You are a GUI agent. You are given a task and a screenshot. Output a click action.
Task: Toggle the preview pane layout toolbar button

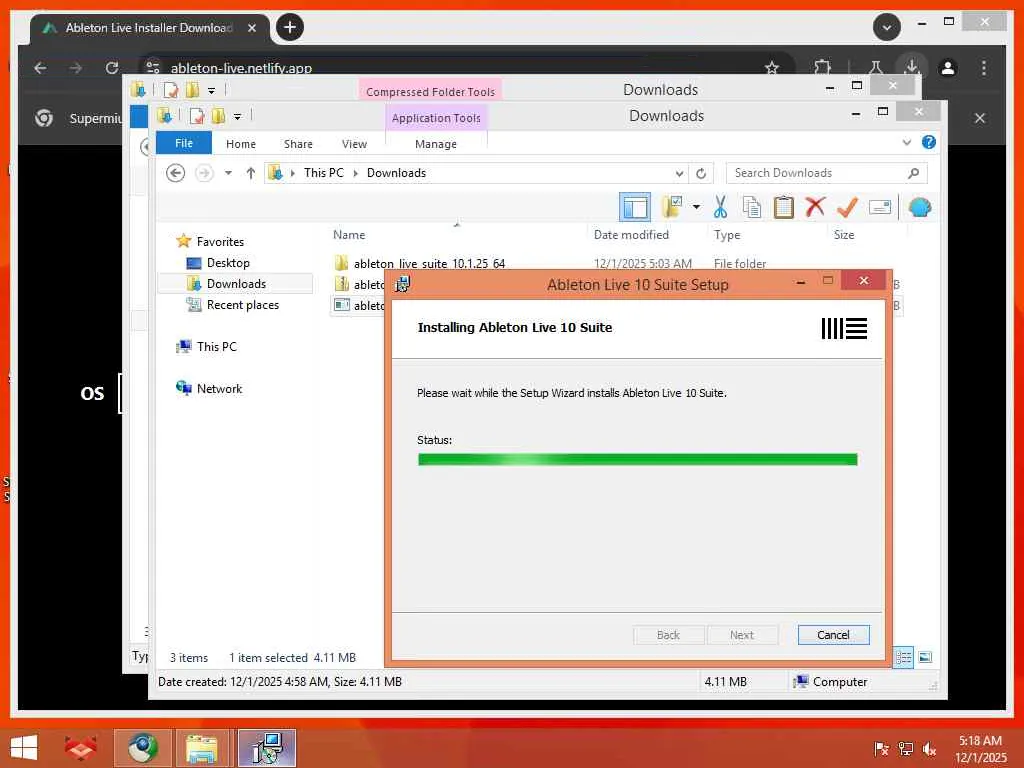tap(635, 208)
